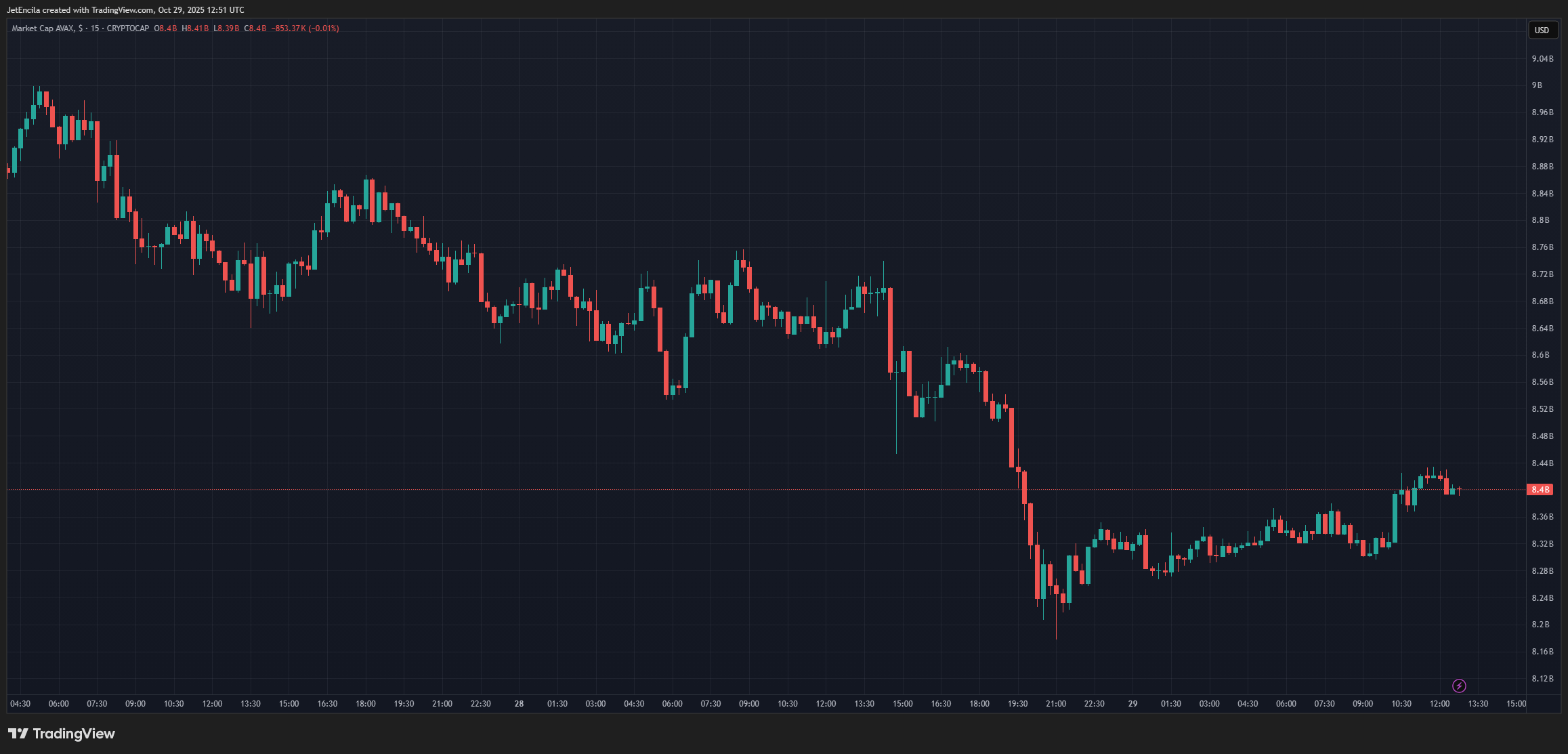The height and width of the screenshot is (754, 1568).
Task: Click the TradingView logo at bottom left
Action: click(62, 734)
